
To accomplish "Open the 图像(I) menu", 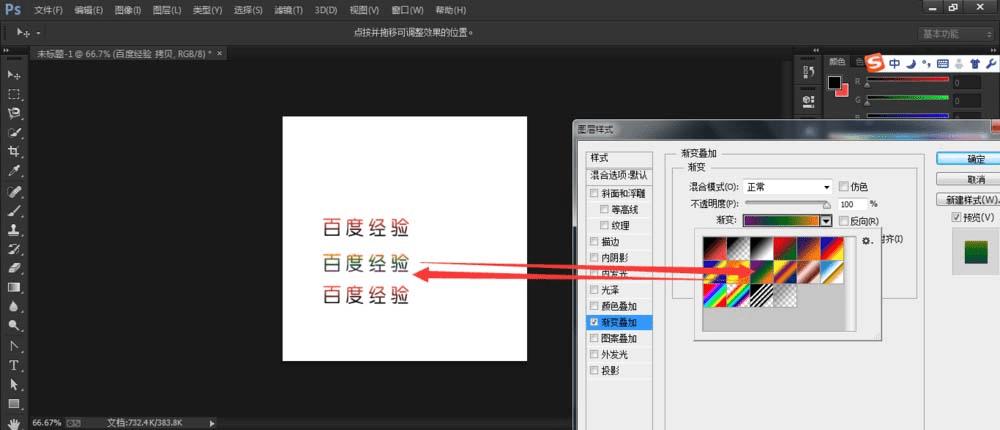I will click(128, 10).
